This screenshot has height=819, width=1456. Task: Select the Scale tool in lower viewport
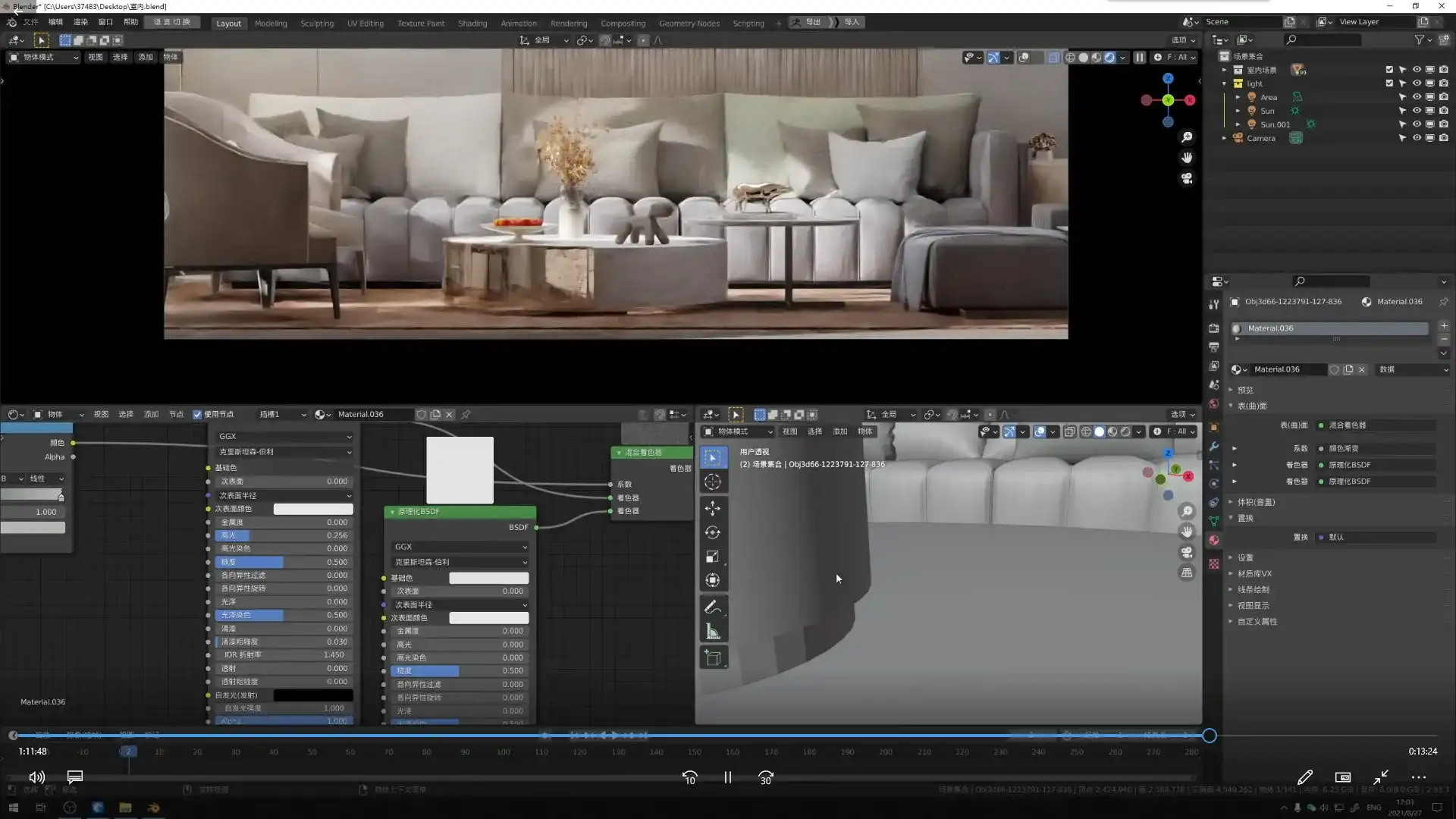pos(712,557)
